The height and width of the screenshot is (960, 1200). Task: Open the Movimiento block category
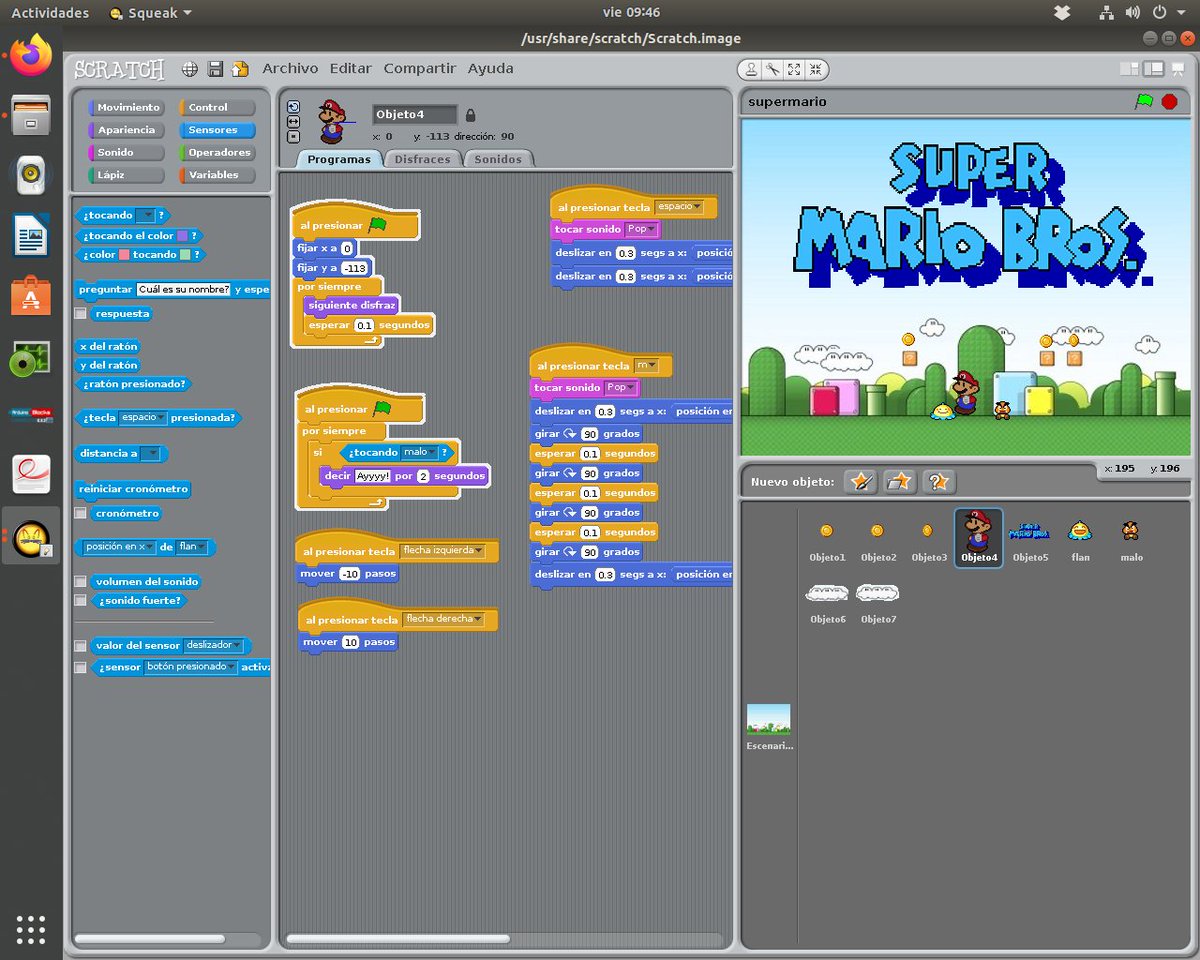pyautogui.click(x=125, y=107)
